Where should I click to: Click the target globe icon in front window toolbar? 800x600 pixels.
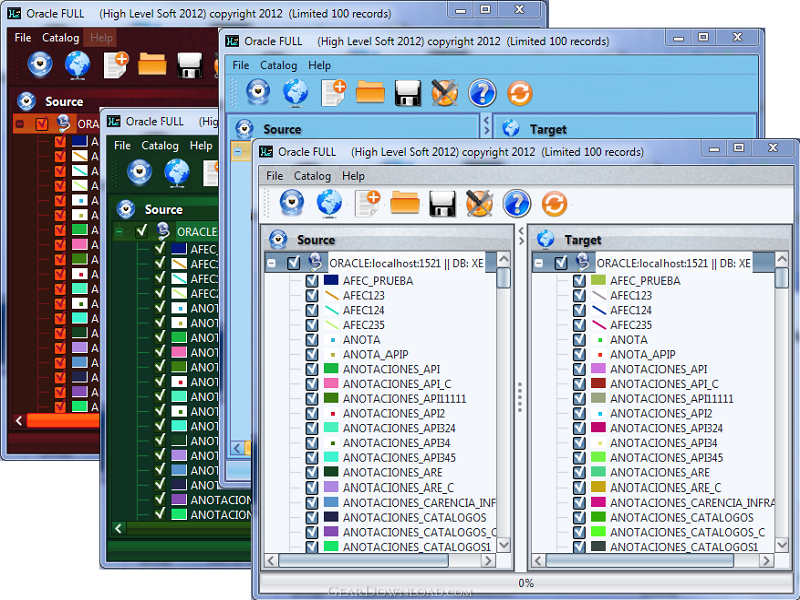[329, 203]
